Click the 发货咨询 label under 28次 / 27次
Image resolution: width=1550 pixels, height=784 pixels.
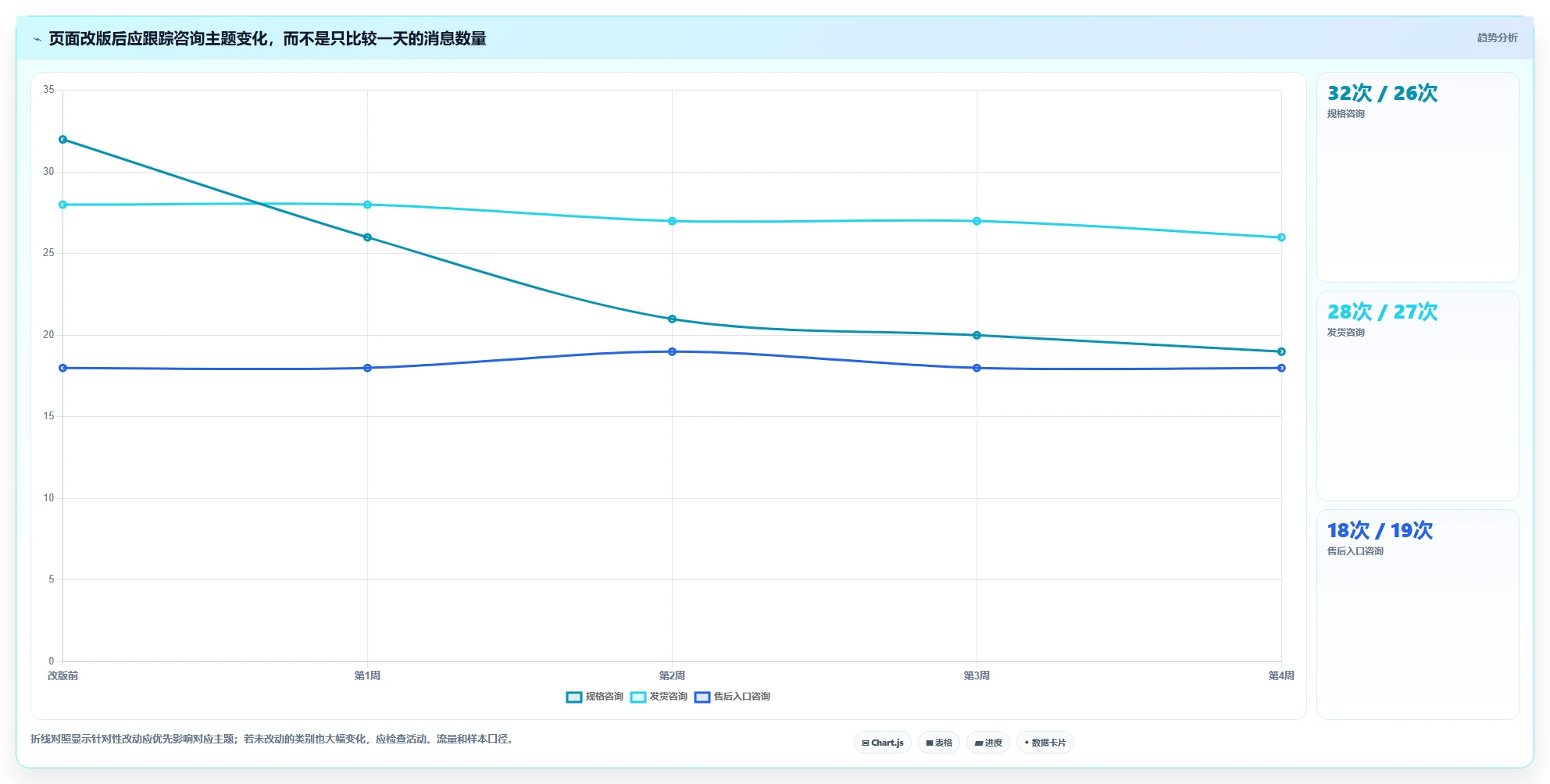(x=1345, y=333)
